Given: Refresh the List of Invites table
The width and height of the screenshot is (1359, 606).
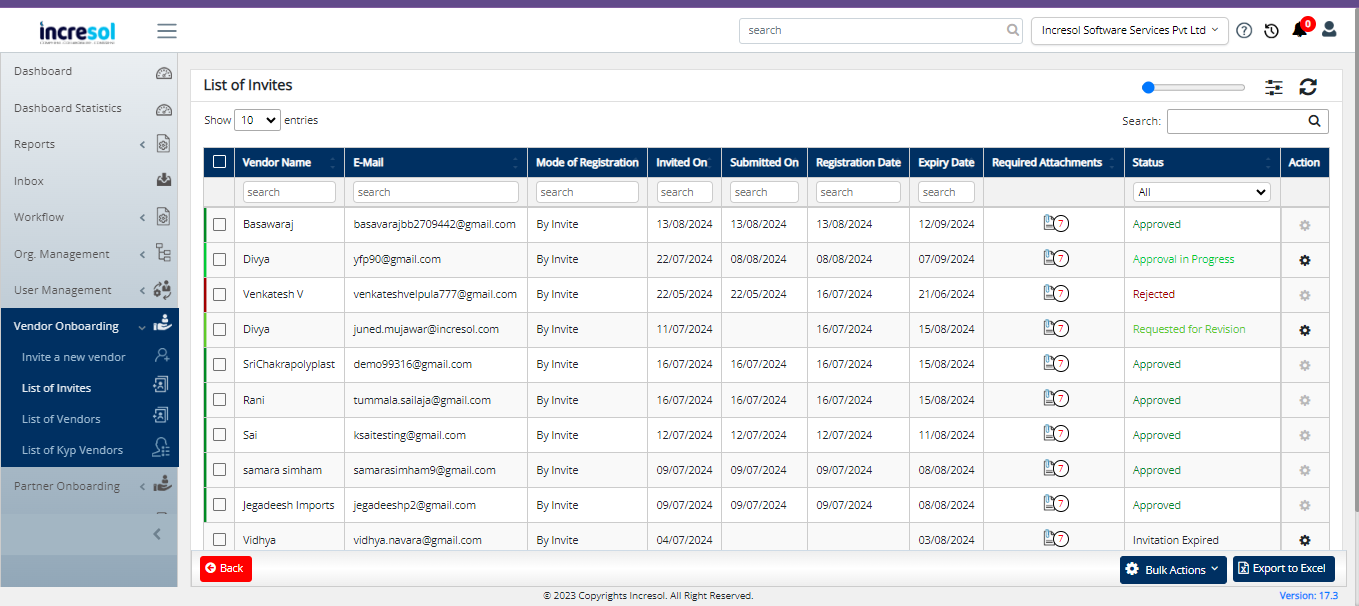Looking at the screenshot, I should [x=1308, y=88].
